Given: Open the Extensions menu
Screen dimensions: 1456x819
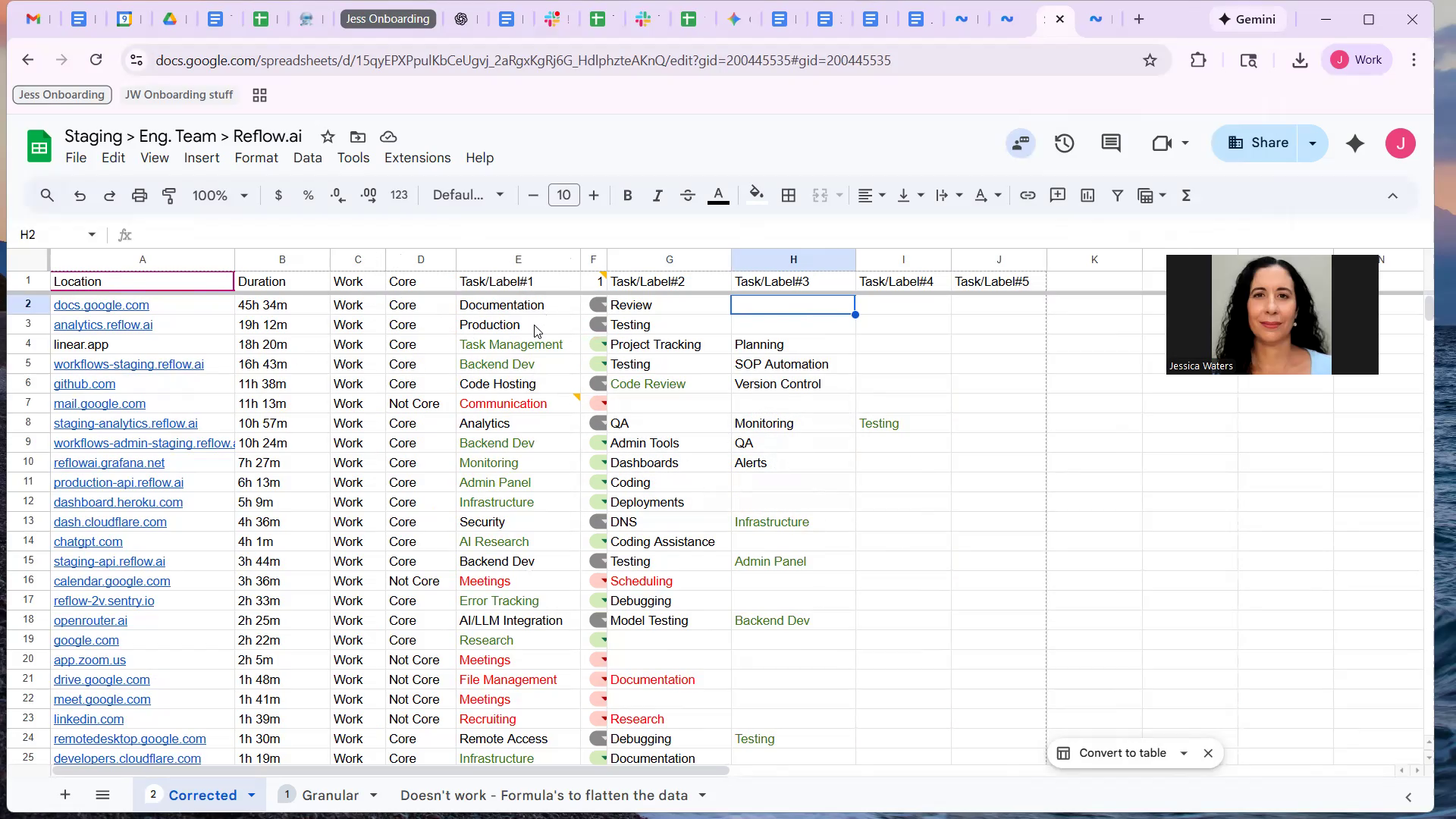Looking at the screenshot, I should 417,158.
